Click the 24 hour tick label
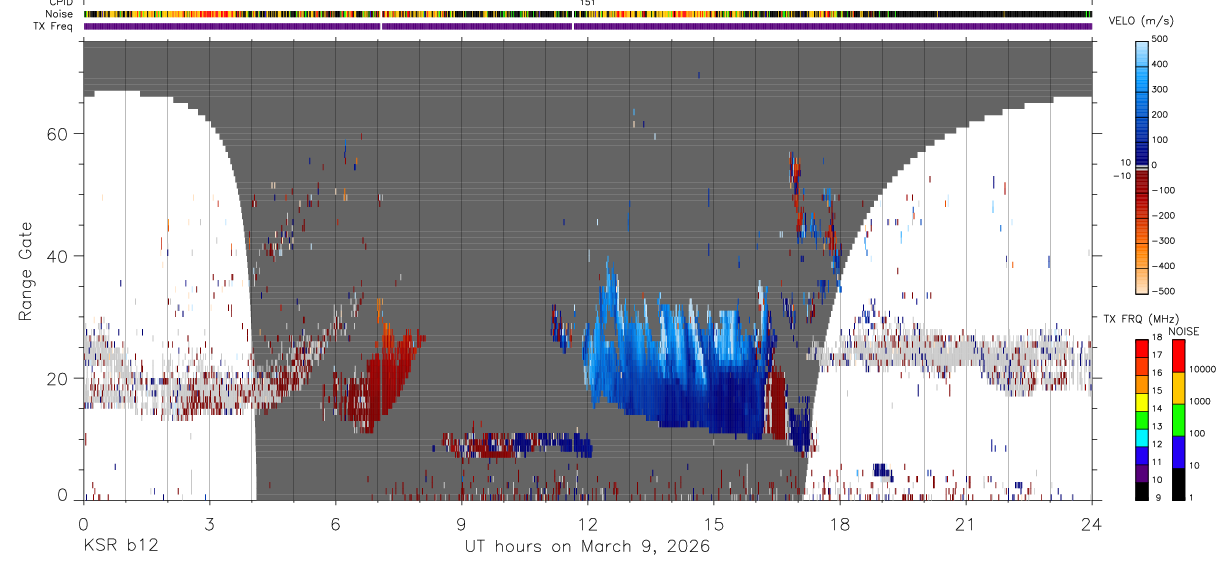1228x567 pixels. tap(1092, 524)
